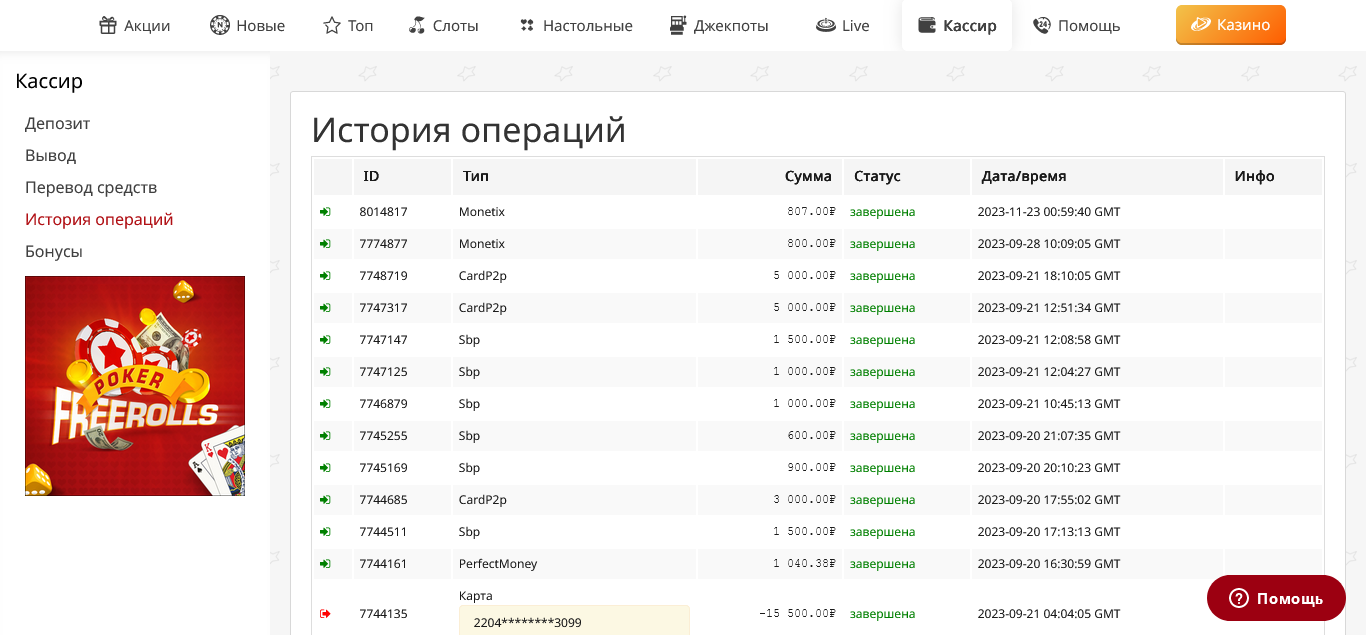
Task: Click the 24h phone icon beside Помощь
Action: pyautogui.click(x=1042, y=26)
